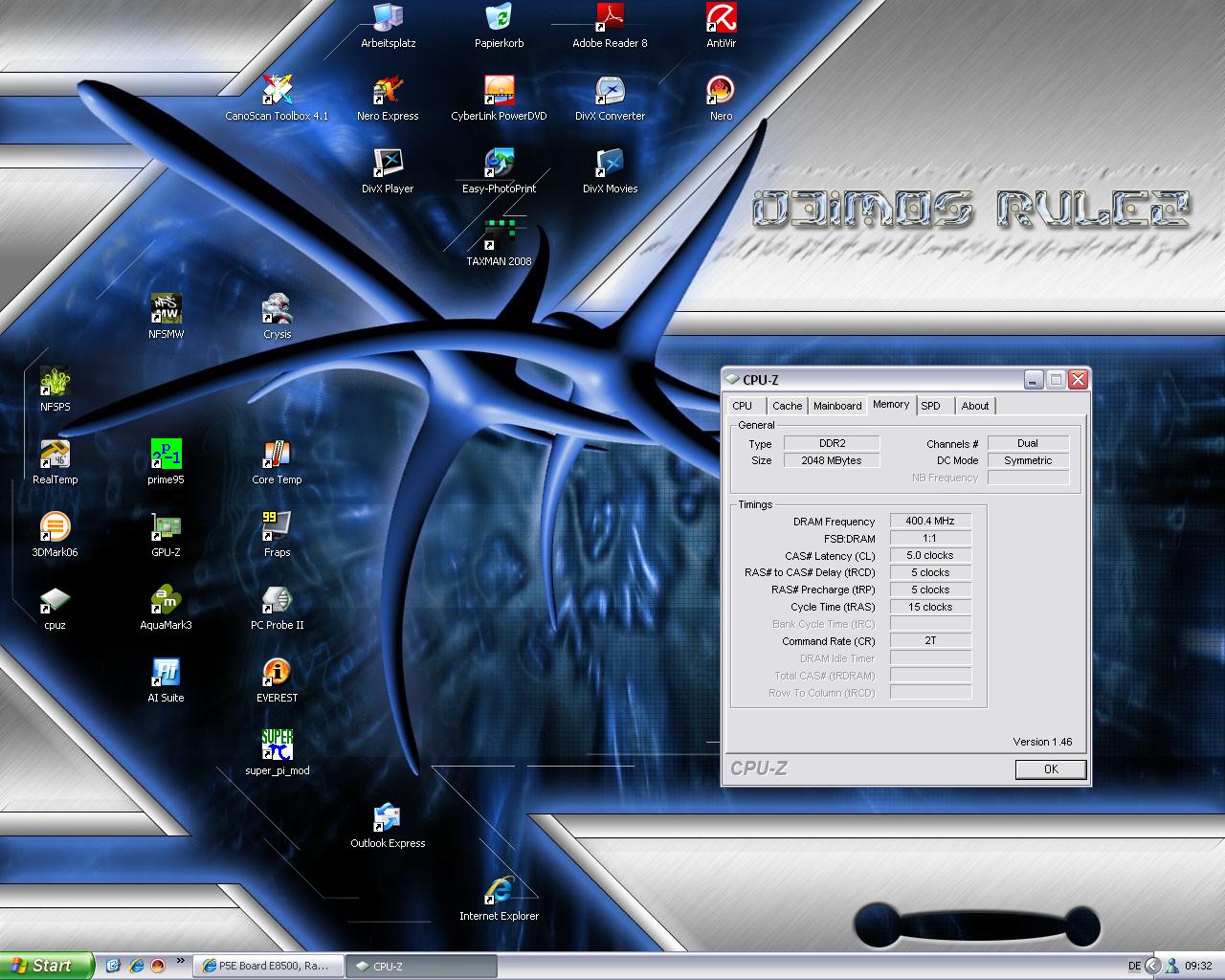The height and width of the screenshot is (980, 1225).
Task: Click the Internet Explorer quick launch icon
Action: [x=137, y=966]
